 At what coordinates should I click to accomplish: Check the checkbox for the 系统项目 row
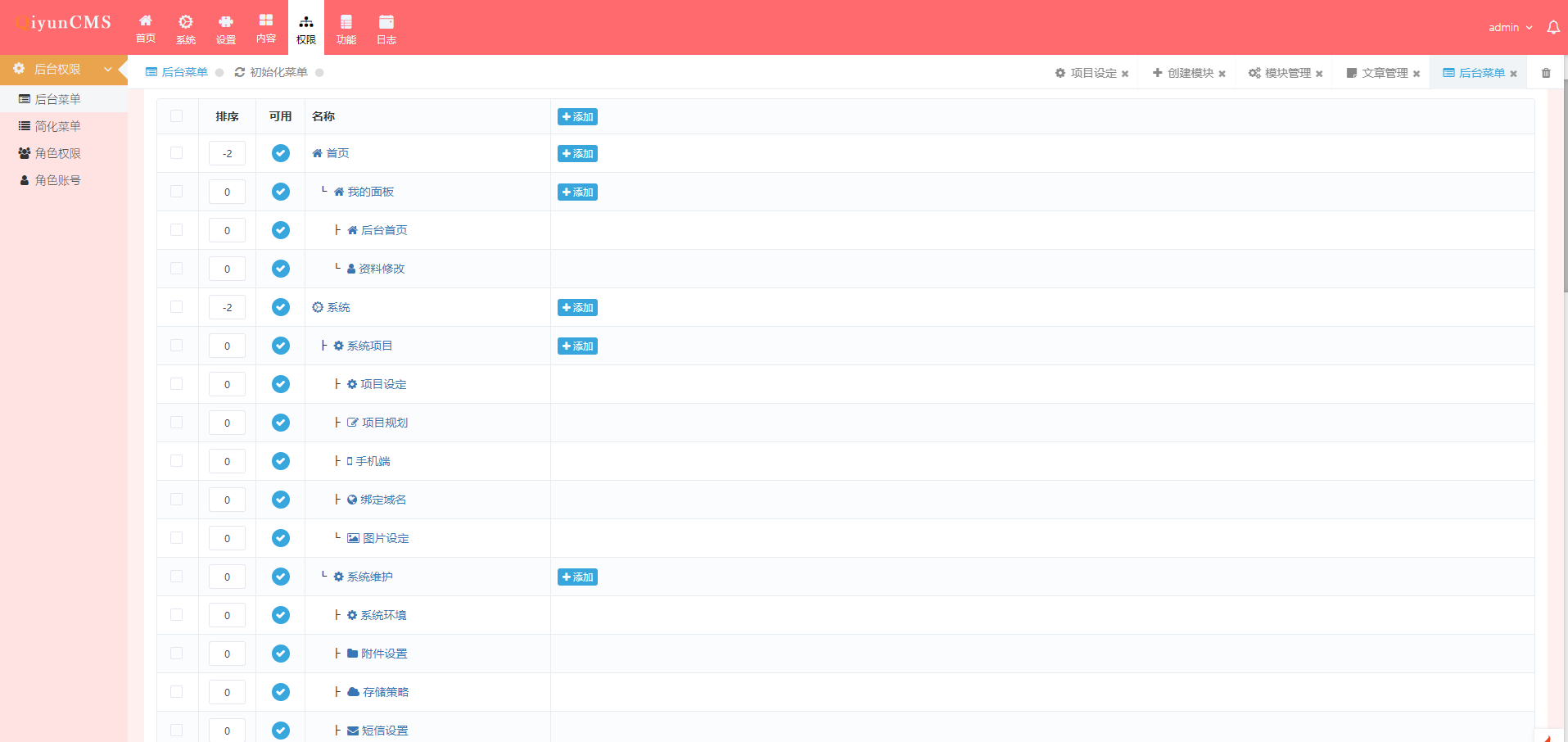tap(177, 346)
